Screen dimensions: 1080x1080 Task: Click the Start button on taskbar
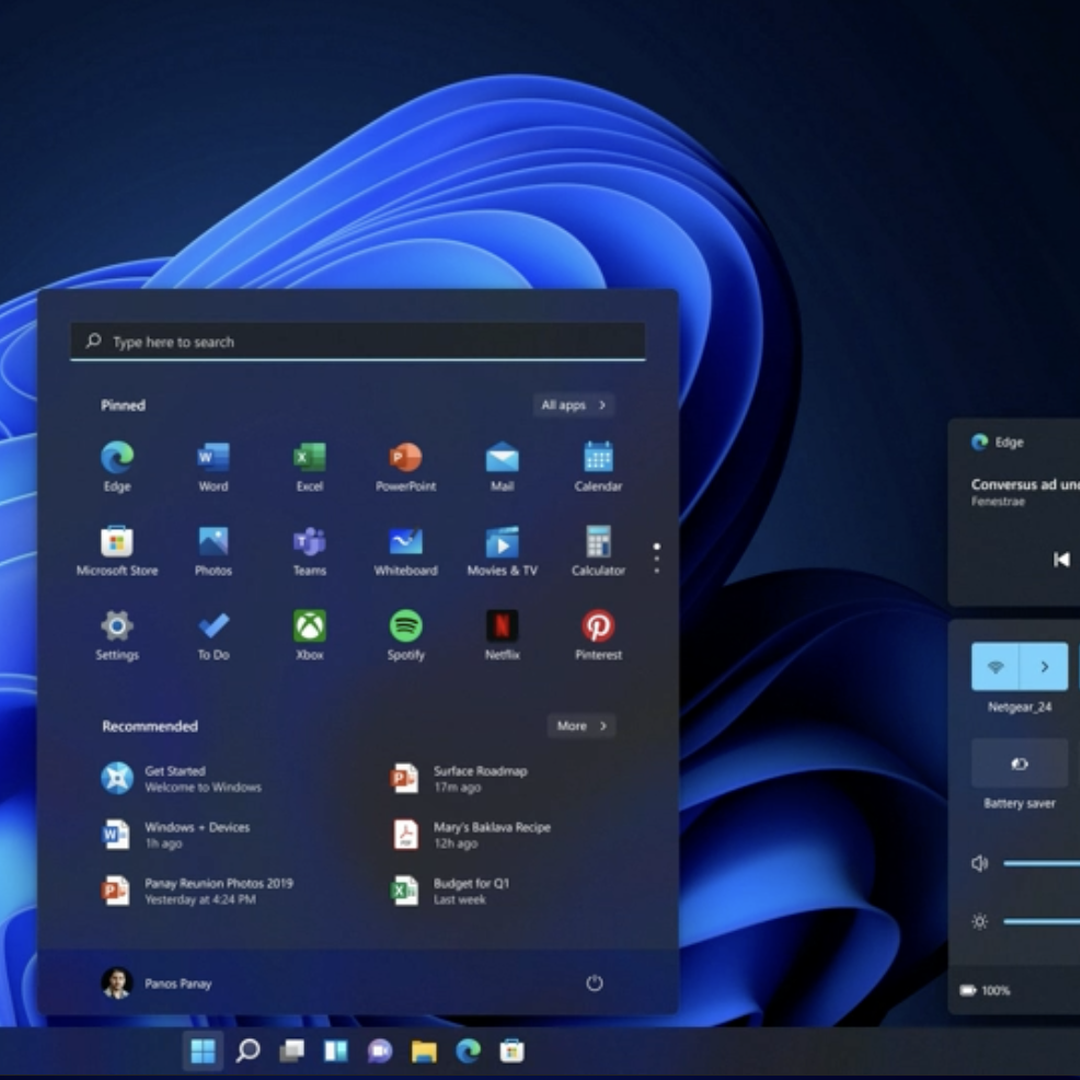(203, 1050)
